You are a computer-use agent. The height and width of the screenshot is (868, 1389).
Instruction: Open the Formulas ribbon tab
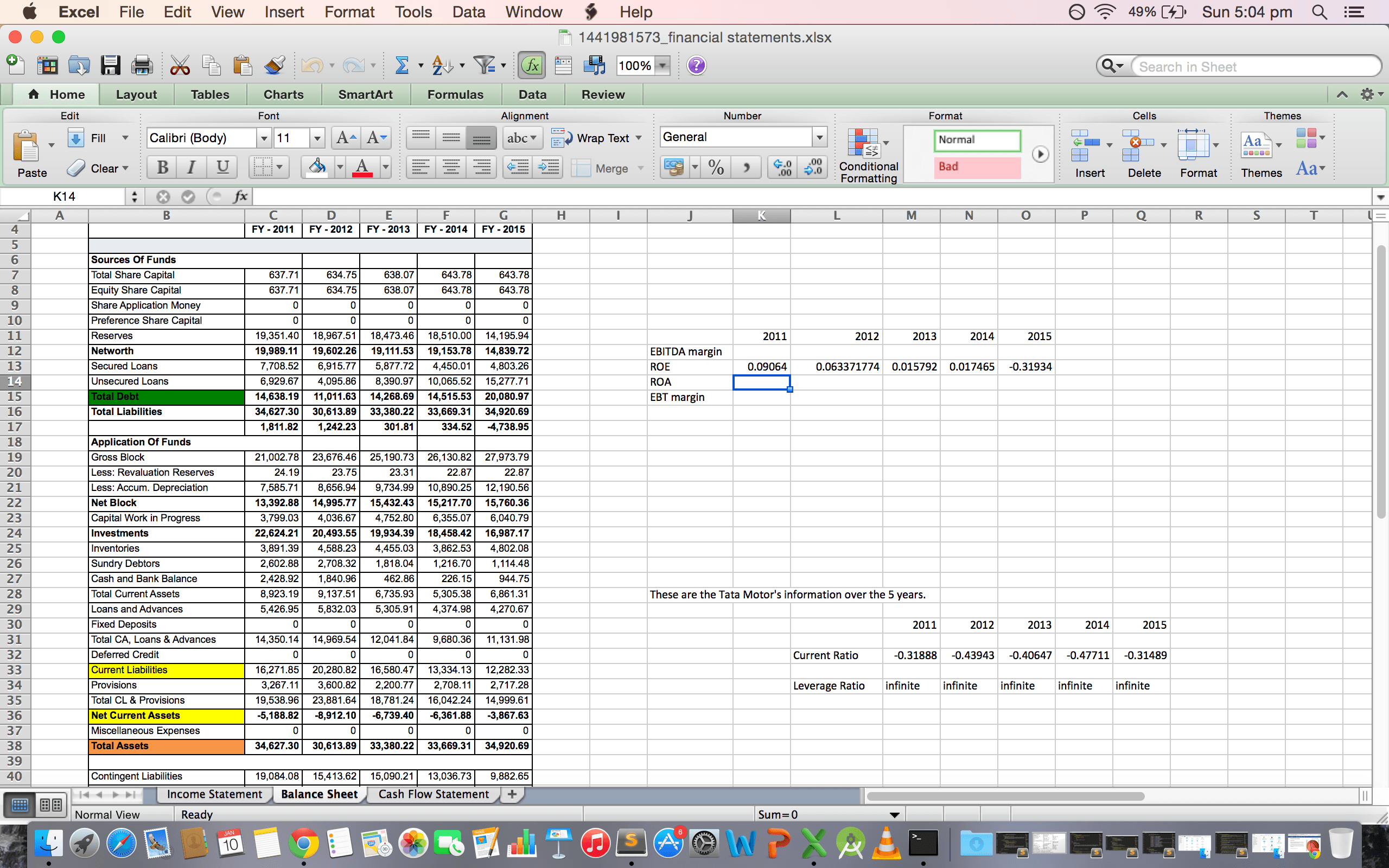(x=455, y=94)
